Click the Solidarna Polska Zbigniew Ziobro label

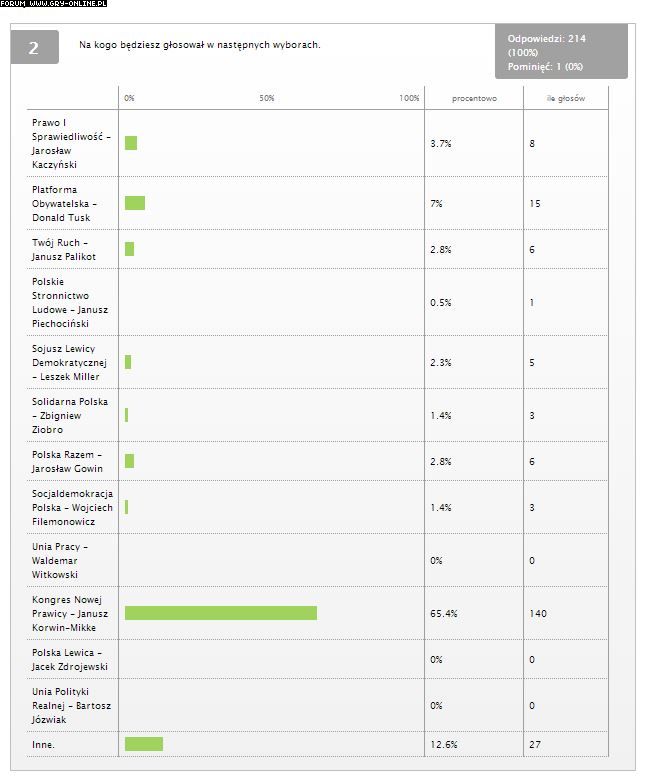70,415
